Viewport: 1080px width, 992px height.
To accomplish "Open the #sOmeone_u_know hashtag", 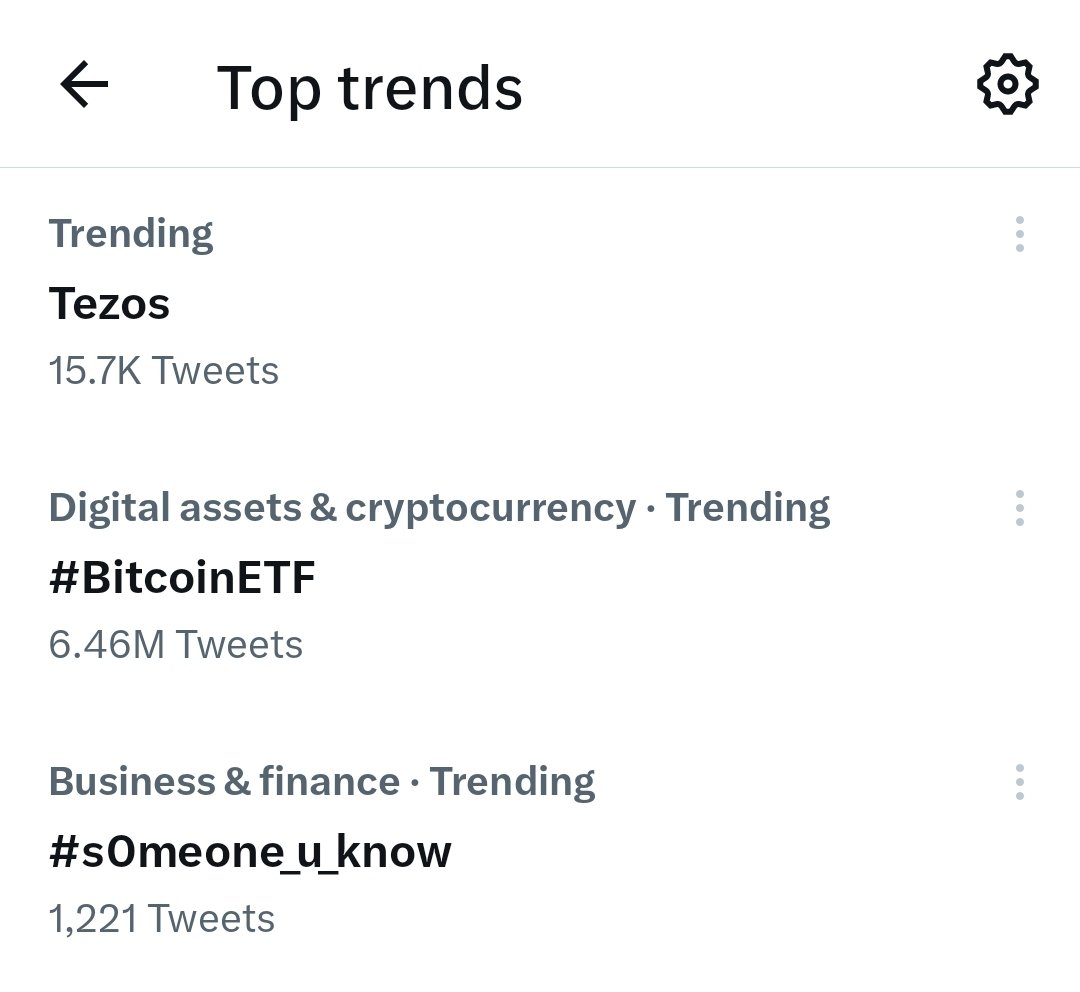I will pos(250,852).
